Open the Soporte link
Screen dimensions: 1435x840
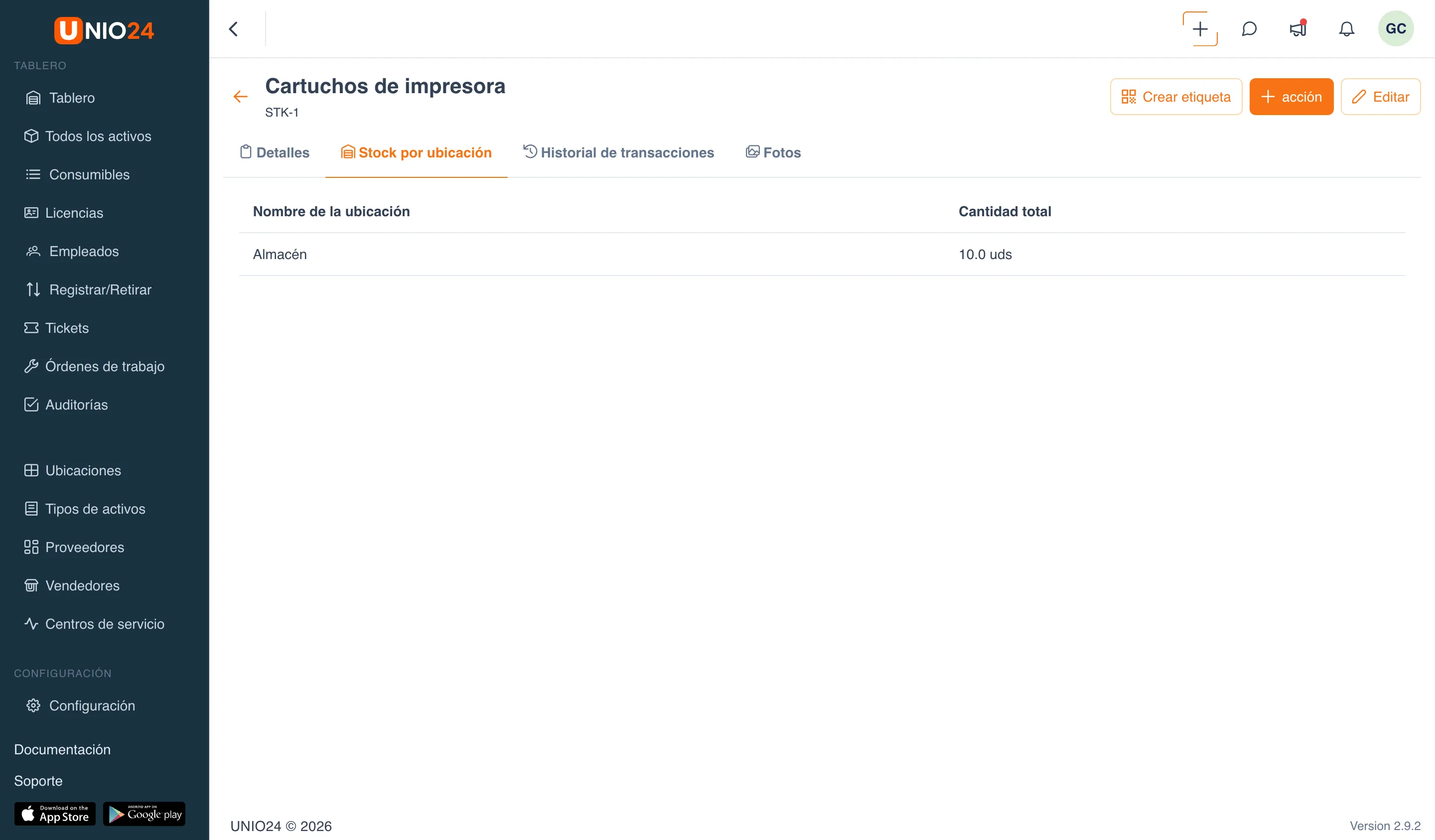pos(38,781)
